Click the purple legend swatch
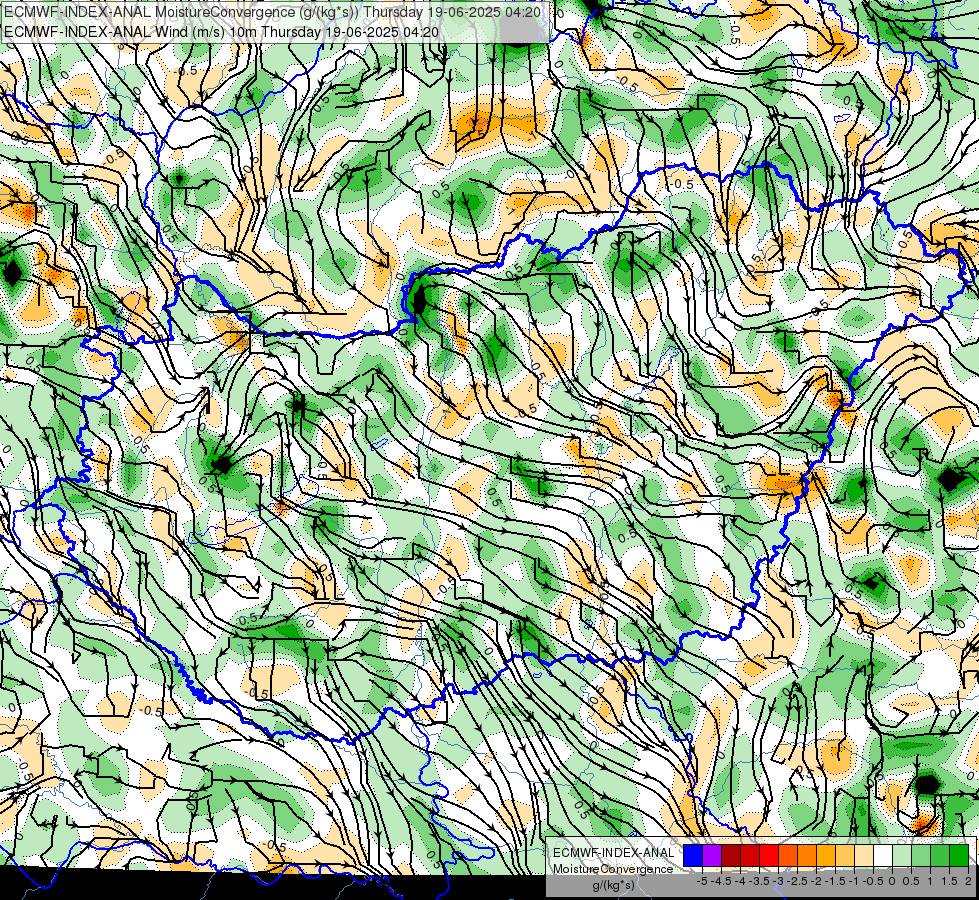 click(712, 856)
